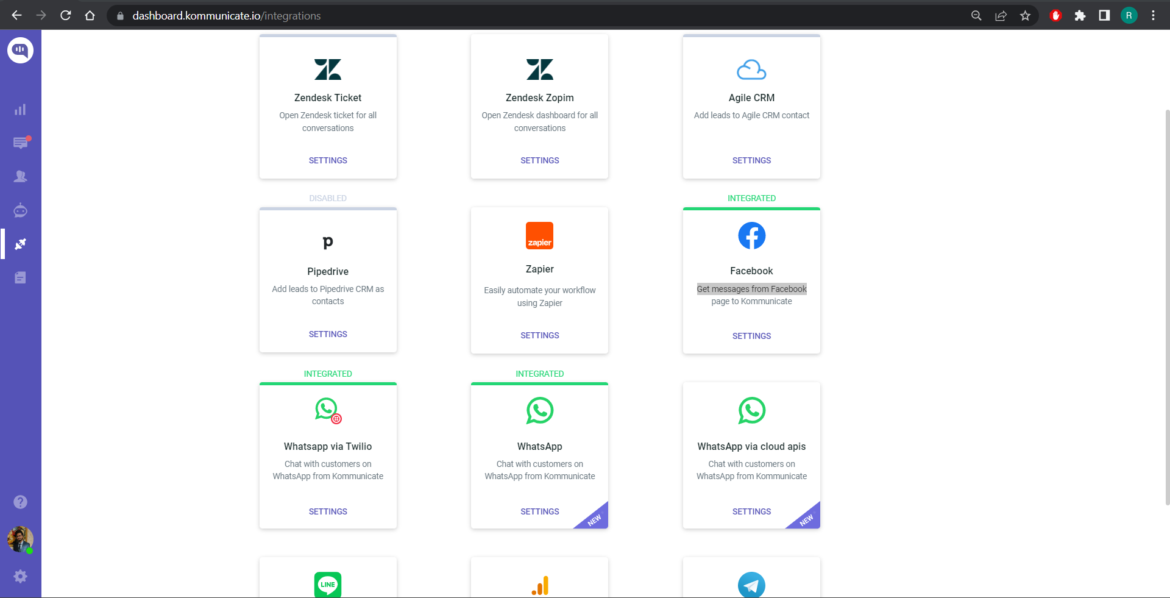The height and width of the screenshot is (598, 1170).
Task: Open the Conversations chat icon in sidebar
Action: click(20, 143)
